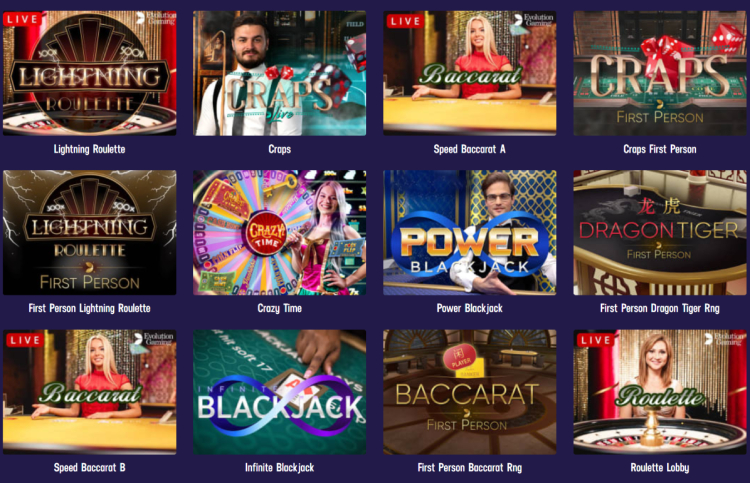Click the LIVE badge on Speed Baccarat A

pos(405,21)
